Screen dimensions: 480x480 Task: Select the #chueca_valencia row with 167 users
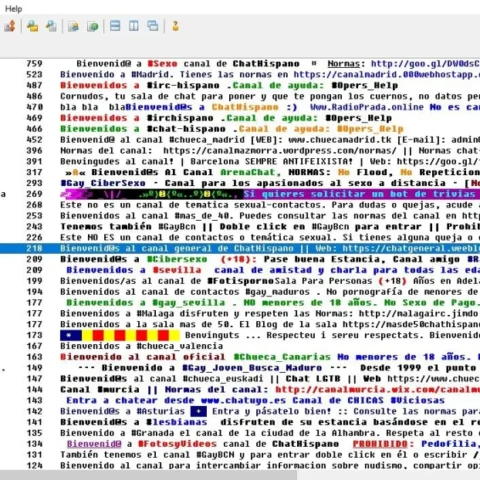tap(240, 346)
